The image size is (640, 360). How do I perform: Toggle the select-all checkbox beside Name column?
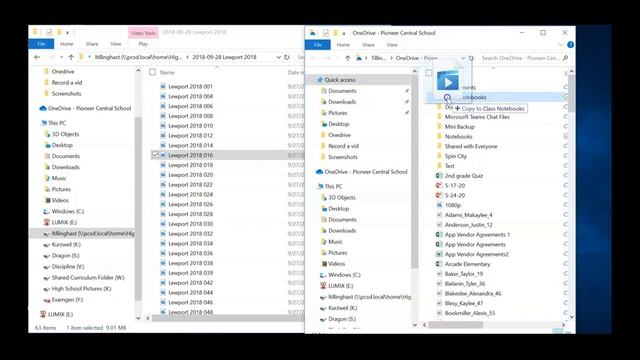[153, 72]
